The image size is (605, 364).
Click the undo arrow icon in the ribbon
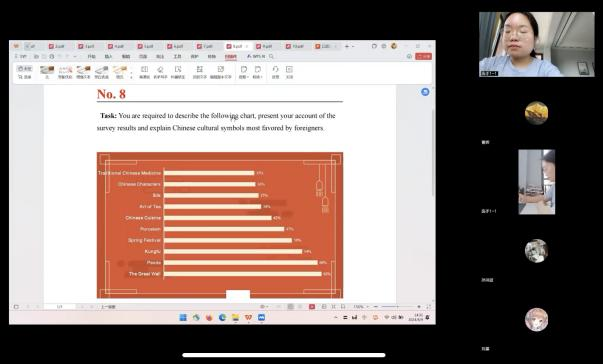pos(275,72)
